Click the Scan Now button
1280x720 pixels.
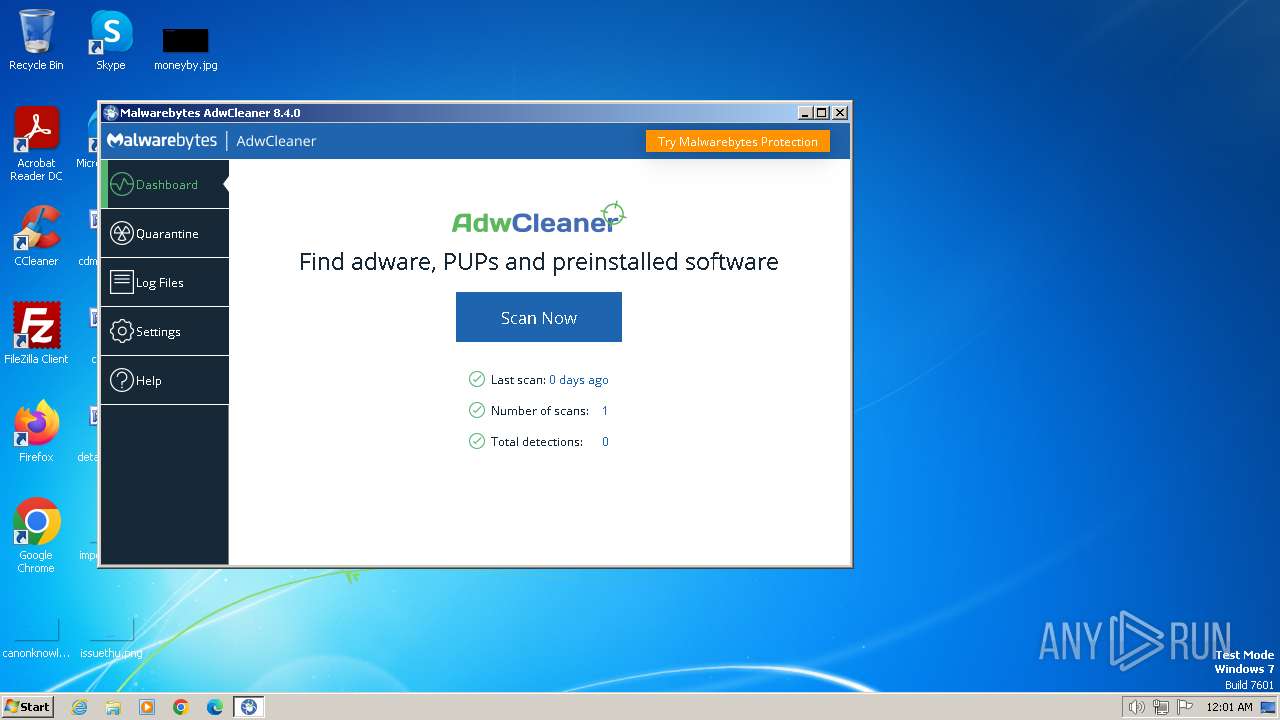tap(539, 317)
